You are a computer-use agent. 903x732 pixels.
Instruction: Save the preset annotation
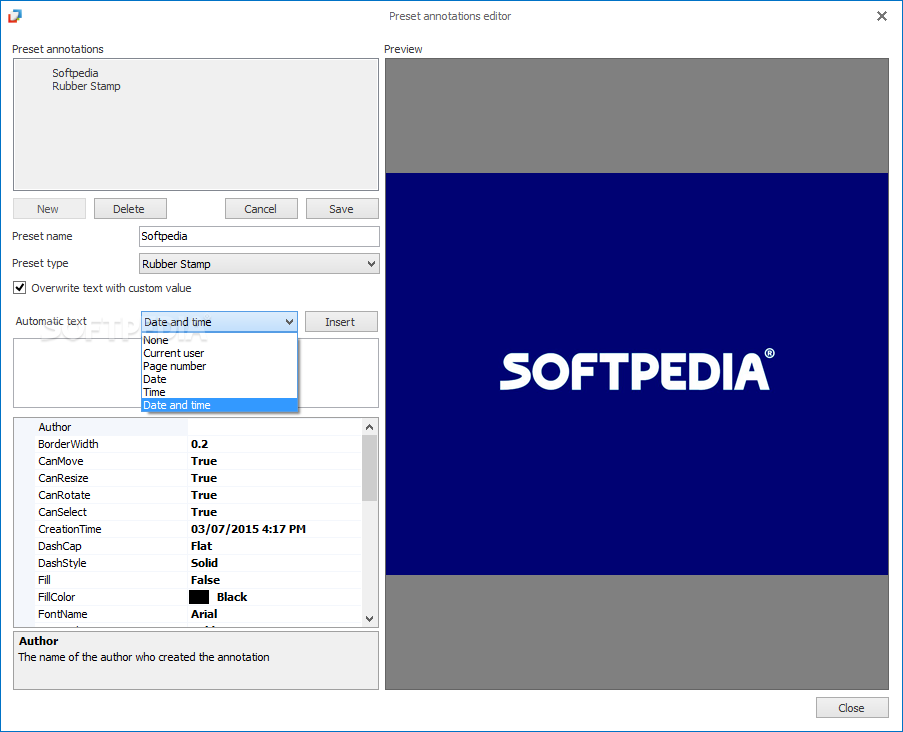pyautogui.click(x=342, y=208)
